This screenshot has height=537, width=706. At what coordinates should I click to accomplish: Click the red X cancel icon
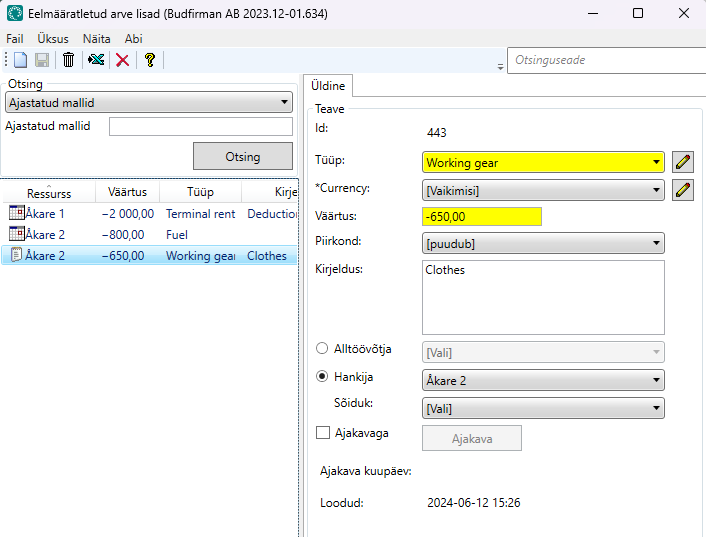[x=123, y=60]
